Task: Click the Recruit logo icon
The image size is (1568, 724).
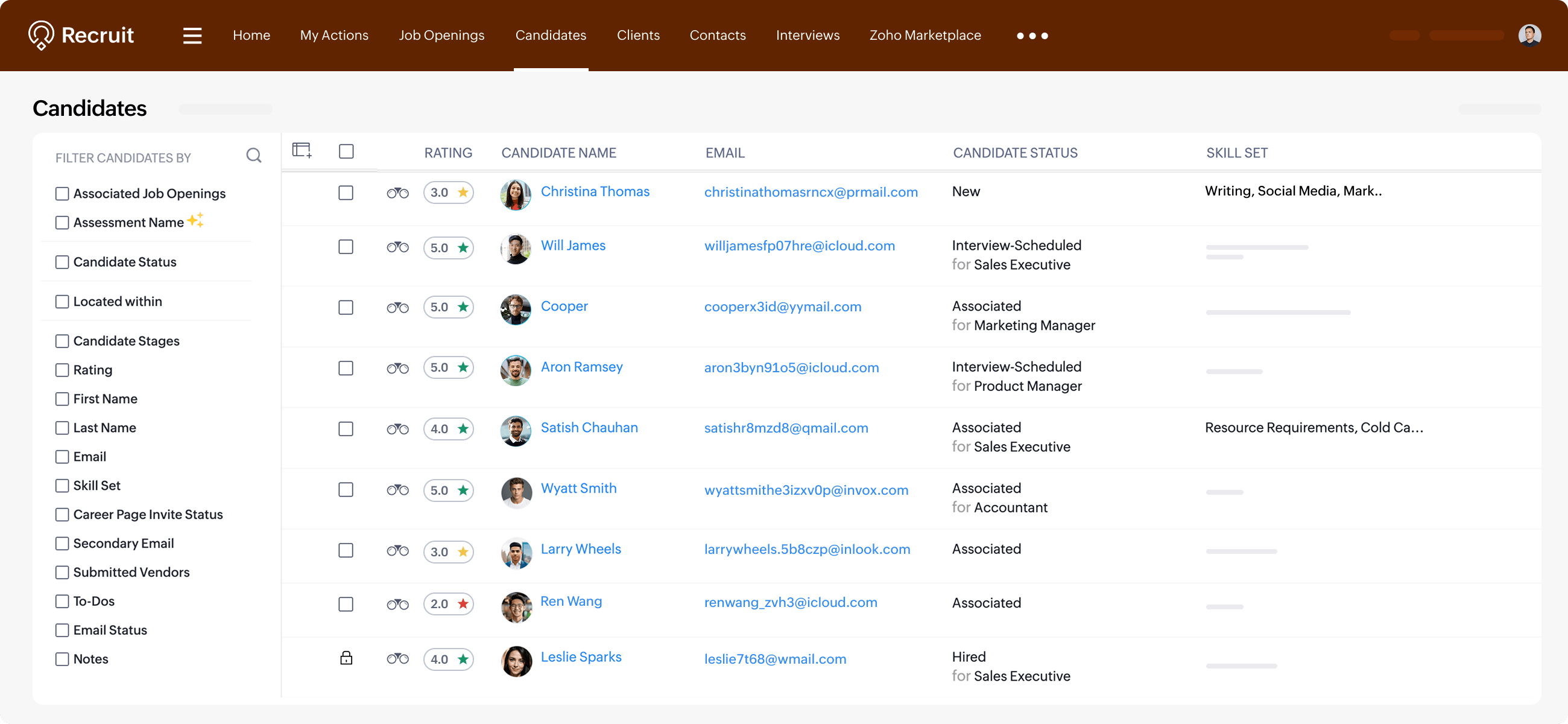Action: pyautogui.click(x=42, y=36)
